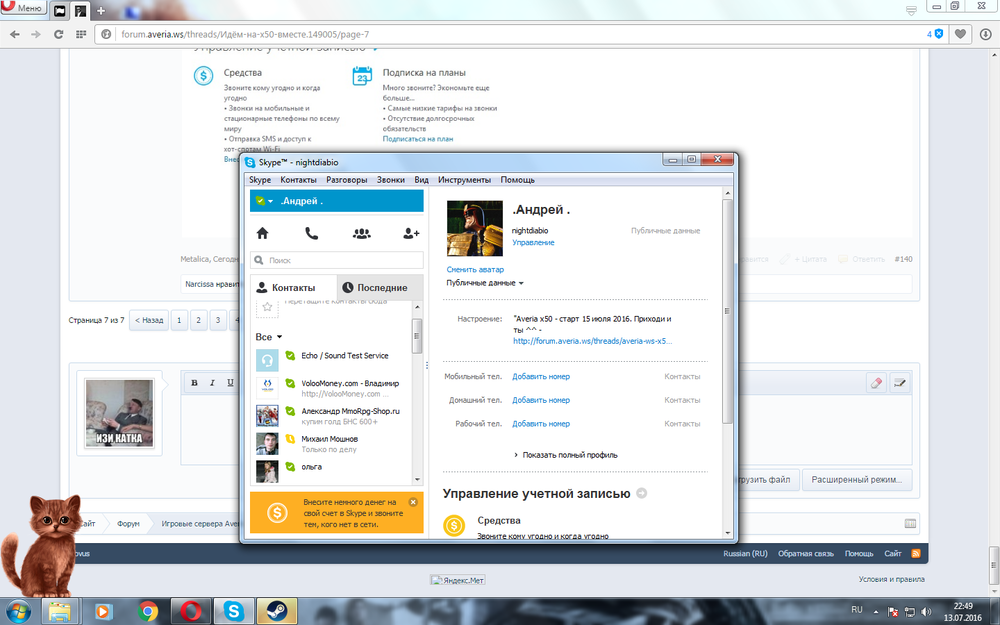
Task: Reload the forum page in Opera
Action: 58,34
